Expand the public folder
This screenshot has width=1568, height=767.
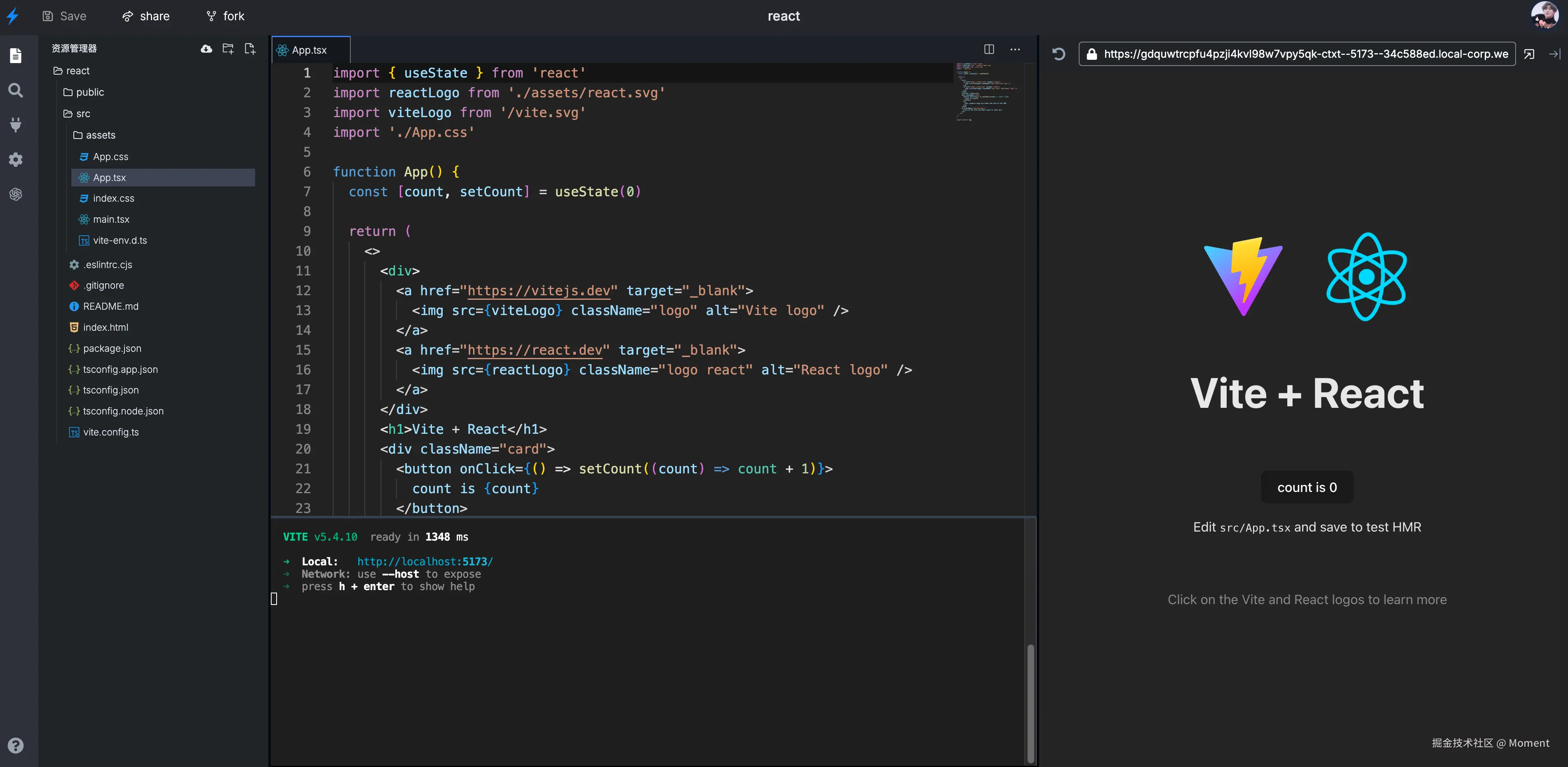[83, 92]
